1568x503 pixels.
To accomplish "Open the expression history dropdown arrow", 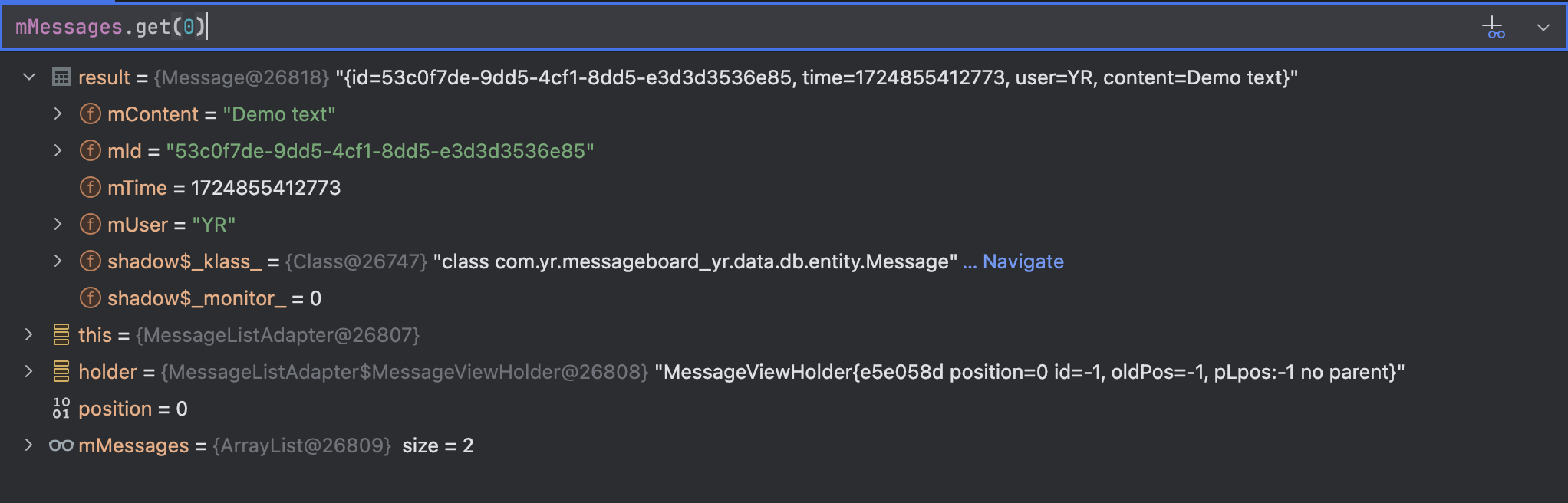I will (x=1543, y=28).
